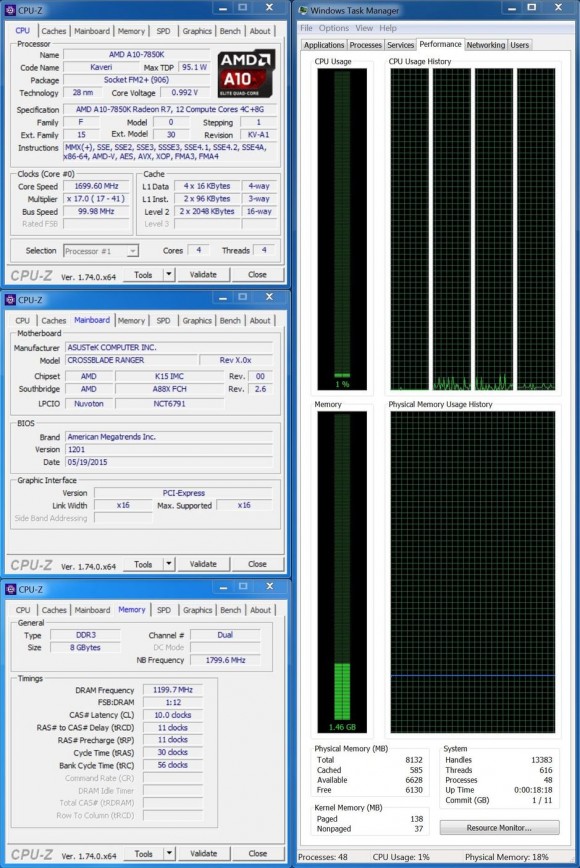Click Core Voltage value 0.992 V
The width and height of the screenshot is (580, 868).
point(184,92)
